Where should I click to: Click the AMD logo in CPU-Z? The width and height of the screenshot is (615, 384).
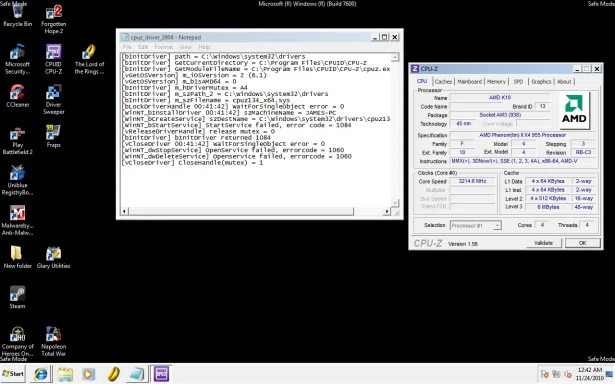pos(574,111)
